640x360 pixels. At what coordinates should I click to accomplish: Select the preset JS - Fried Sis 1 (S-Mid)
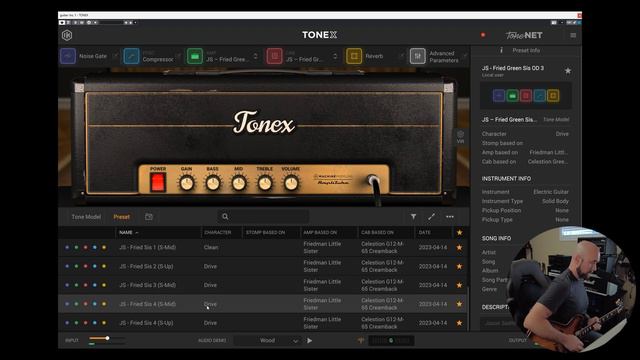(263, 247)
